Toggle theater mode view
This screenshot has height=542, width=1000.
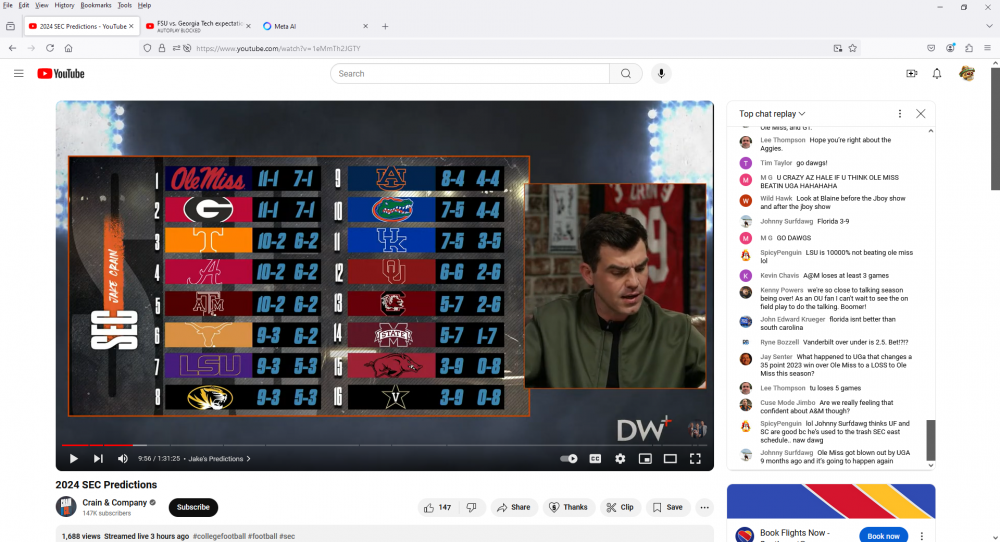pos(670,459)
